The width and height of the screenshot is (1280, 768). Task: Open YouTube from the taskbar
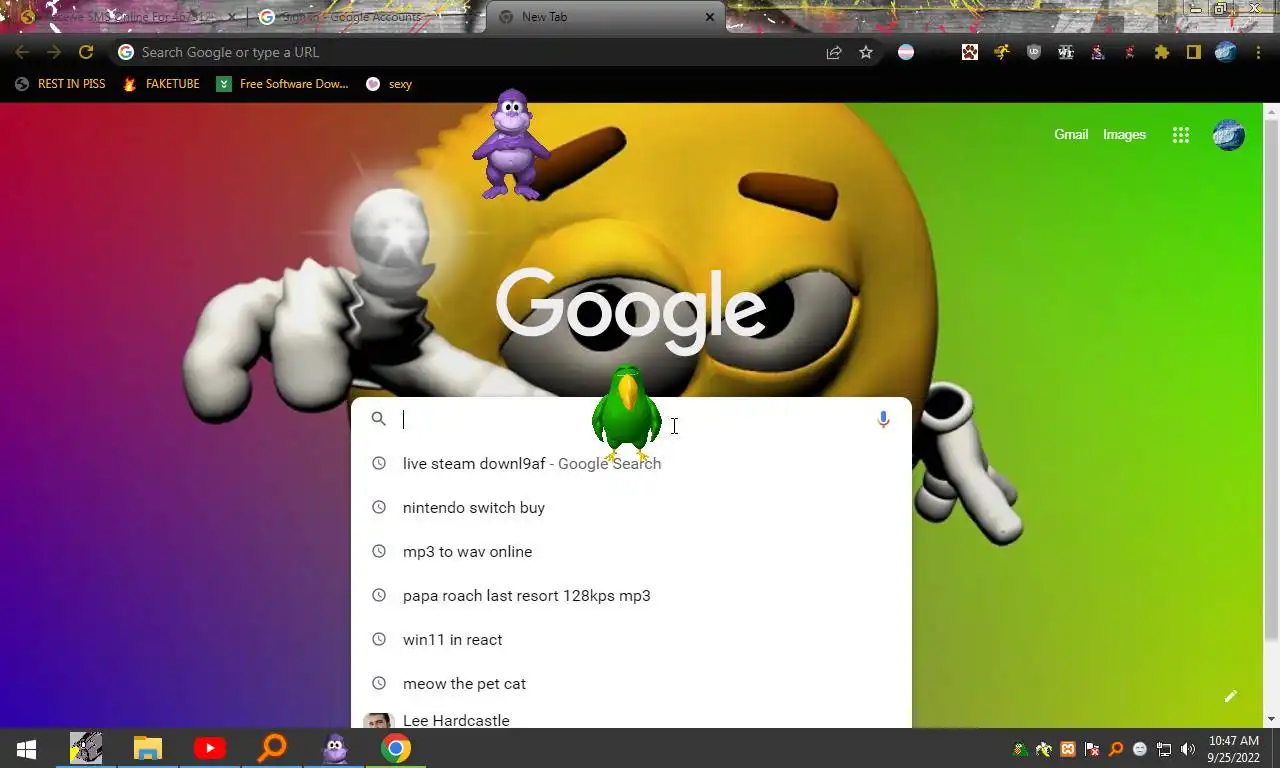coord(210,748)
